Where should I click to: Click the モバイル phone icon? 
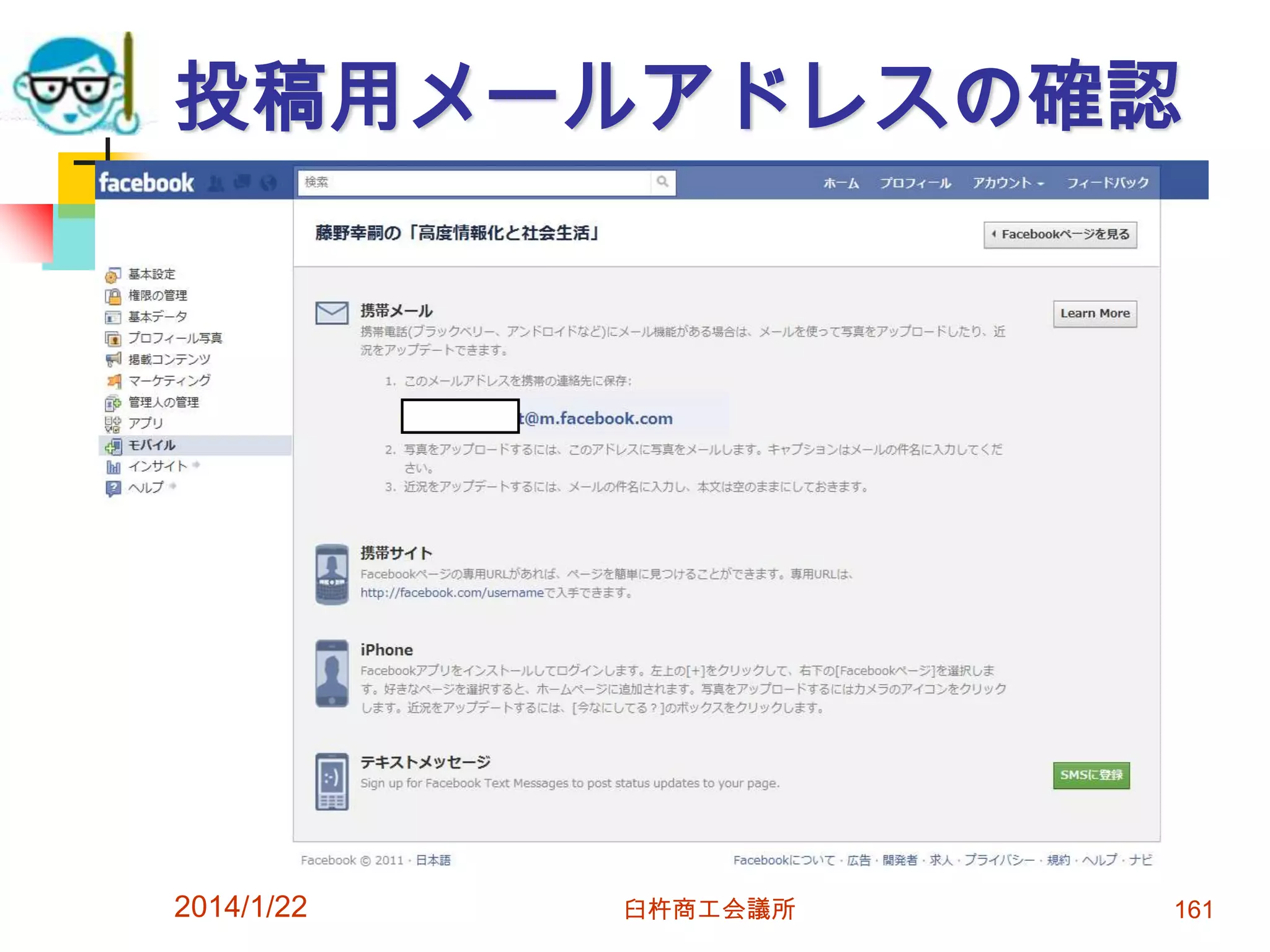click(113, 446)
